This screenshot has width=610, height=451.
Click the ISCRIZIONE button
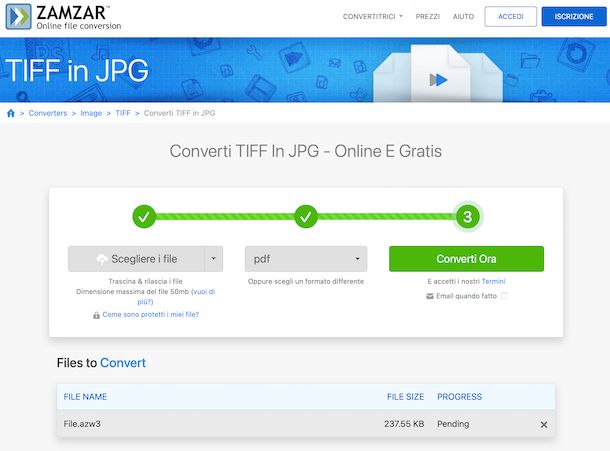[574, 16]
